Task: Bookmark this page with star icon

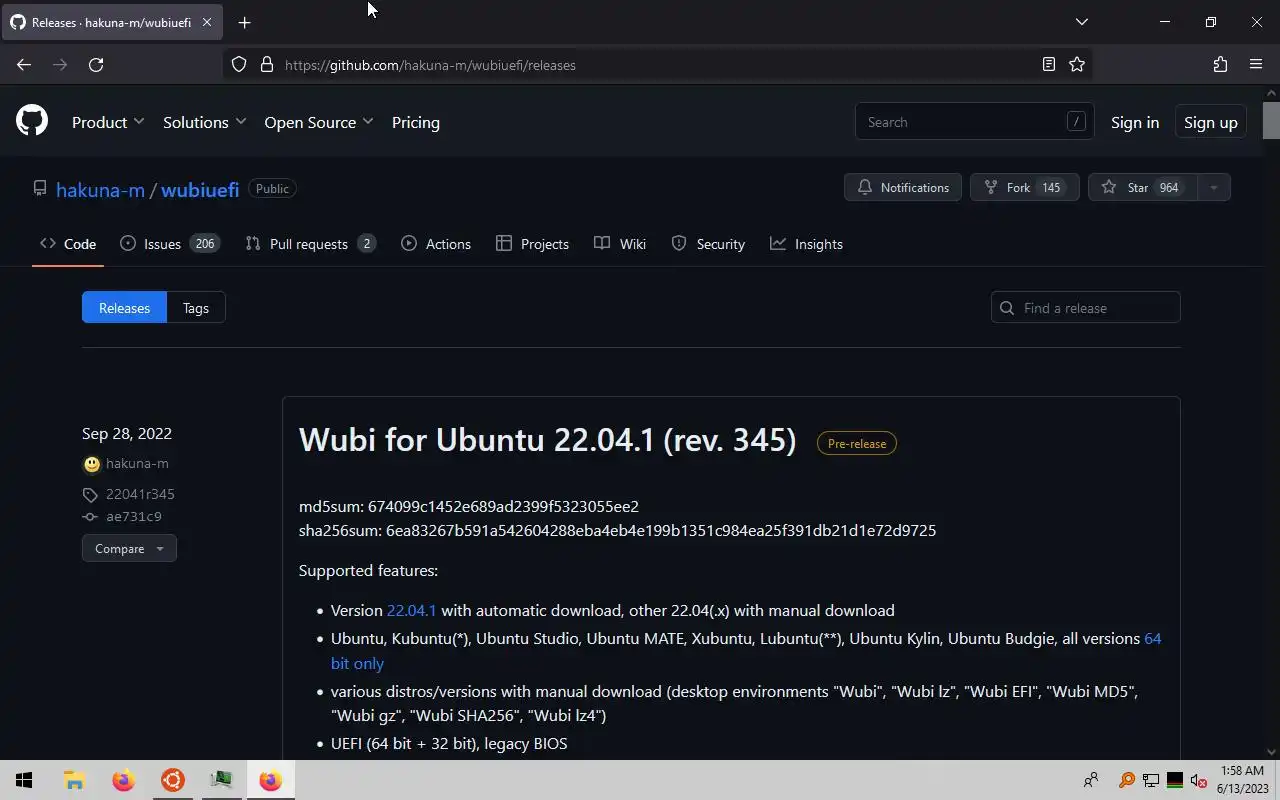Action: [x=1077, y=65]
